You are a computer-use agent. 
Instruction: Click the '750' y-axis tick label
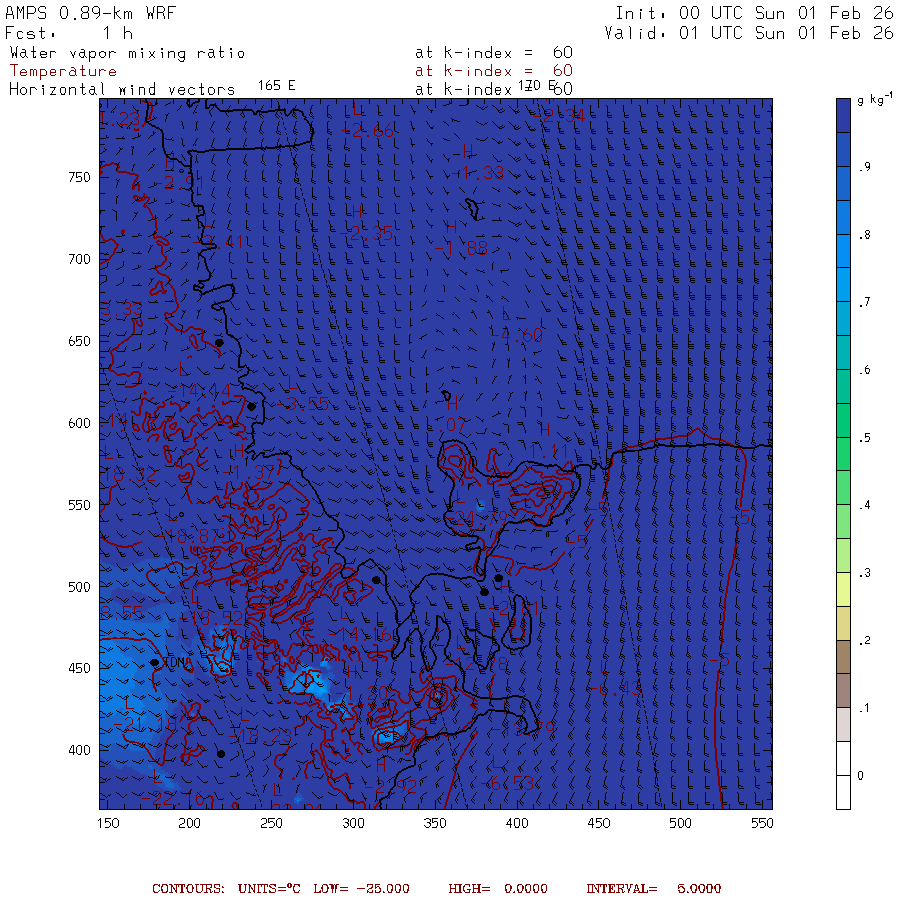coord(79,177)
